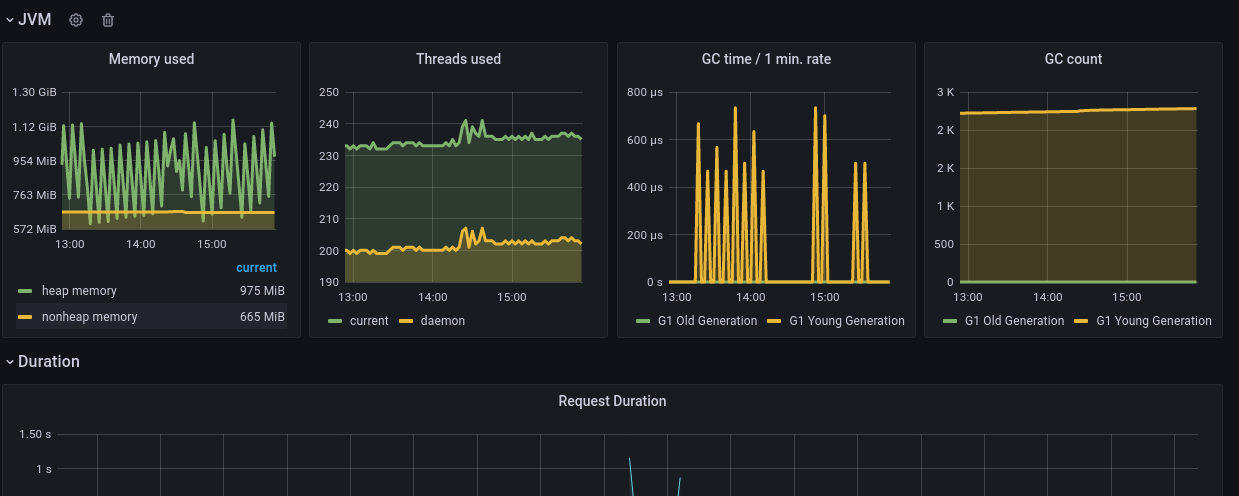This screenshot has height=496, width=1239.
Task: Toggle G1 Young Generation in GC count legend
Action: coord(1153,321)
